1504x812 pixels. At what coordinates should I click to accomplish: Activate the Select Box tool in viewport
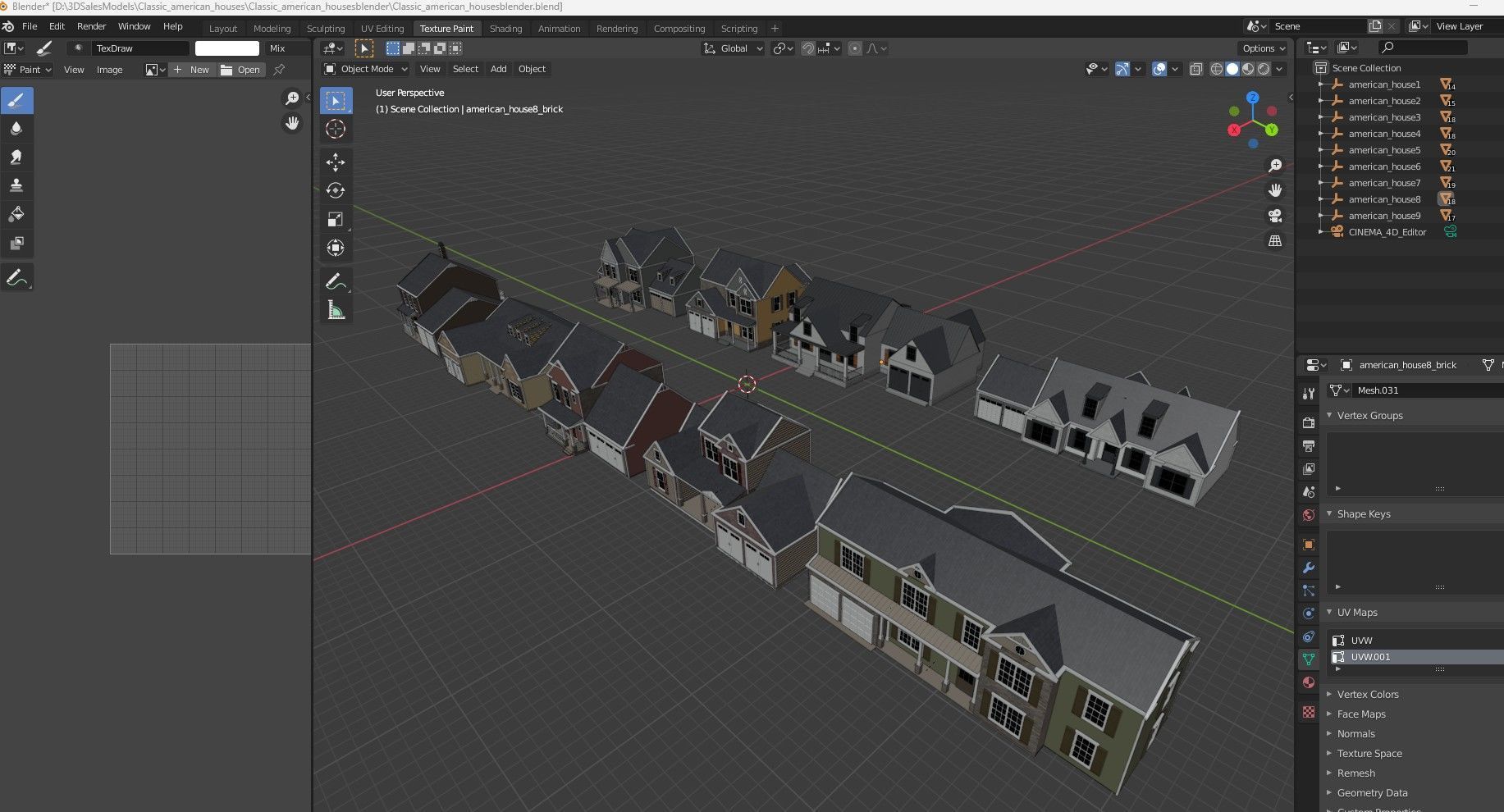coord(336,101)
